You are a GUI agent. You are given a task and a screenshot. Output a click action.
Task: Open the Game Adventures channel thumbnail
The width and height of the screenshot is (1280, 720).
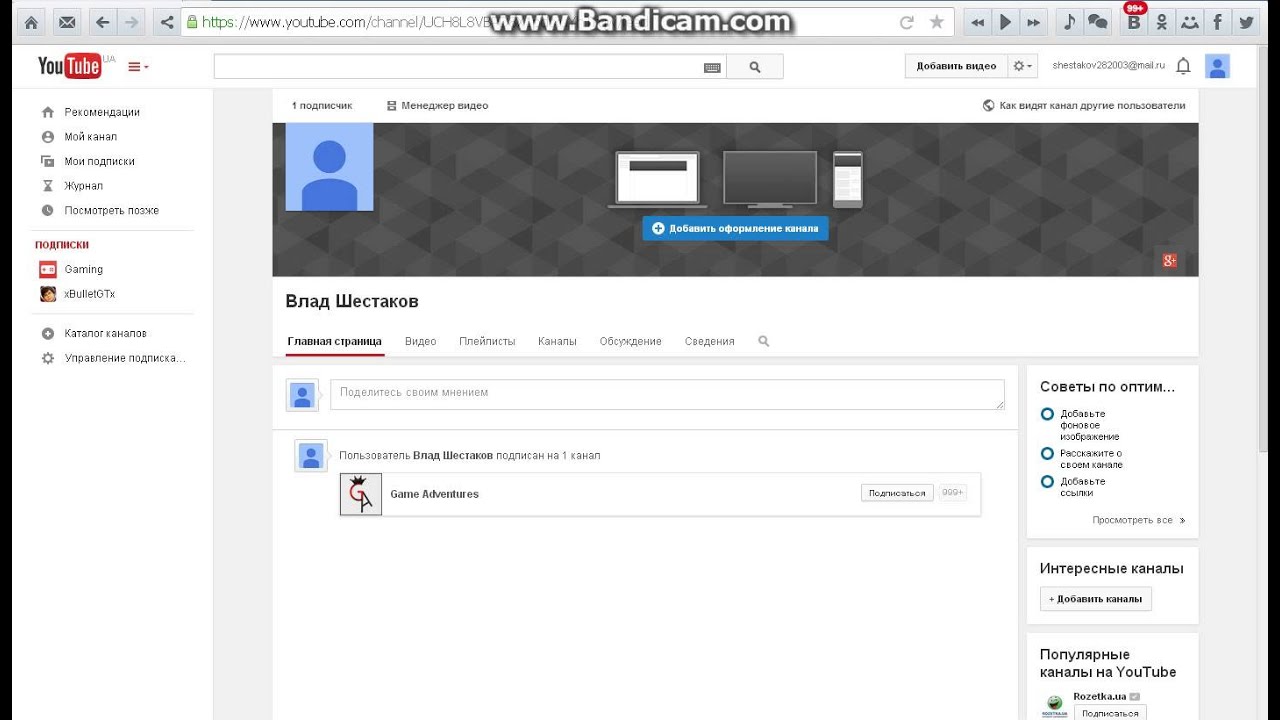[361, 494]
